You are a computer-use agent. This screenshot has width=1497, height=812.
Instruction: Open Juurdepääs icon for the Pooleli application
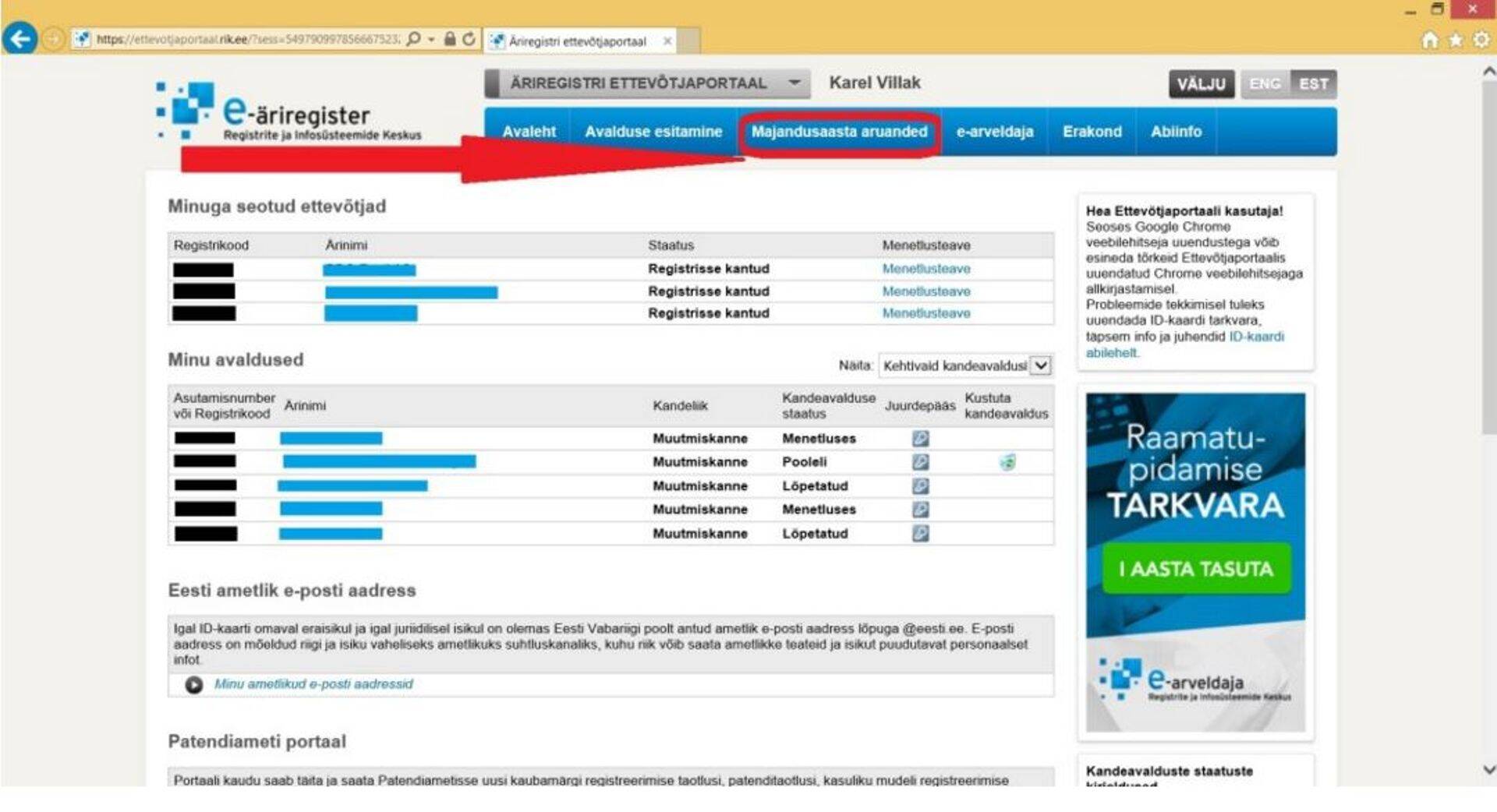click(x=920, y=462)
